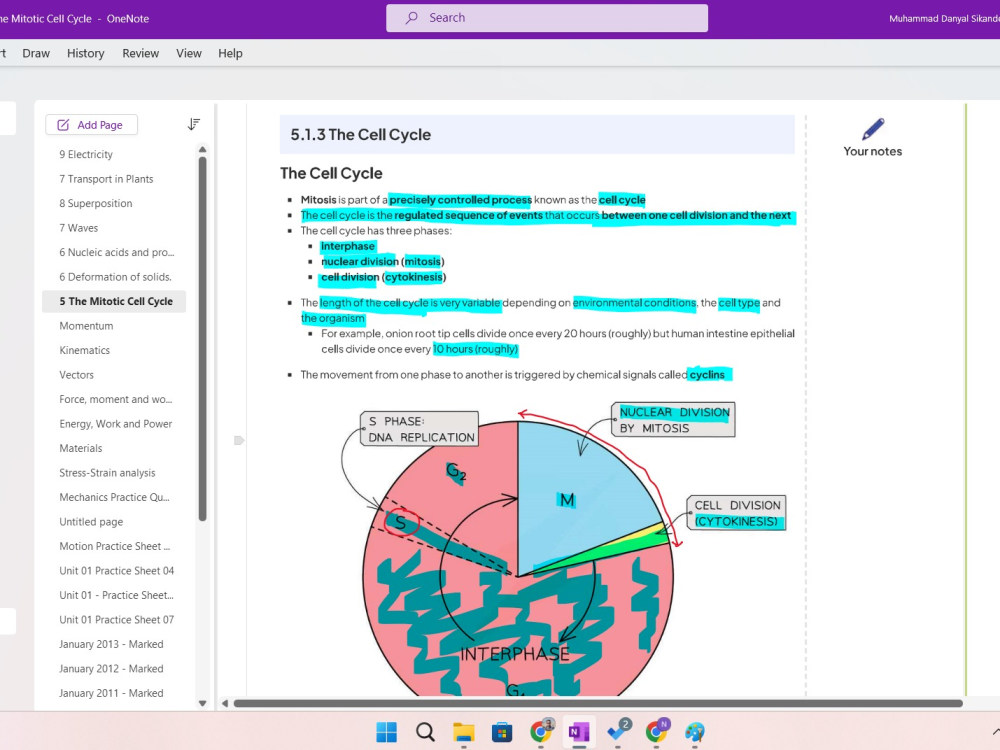This screenshot has width=1000, height=750.
Task: Open the Draw tab
Action: 36,54
